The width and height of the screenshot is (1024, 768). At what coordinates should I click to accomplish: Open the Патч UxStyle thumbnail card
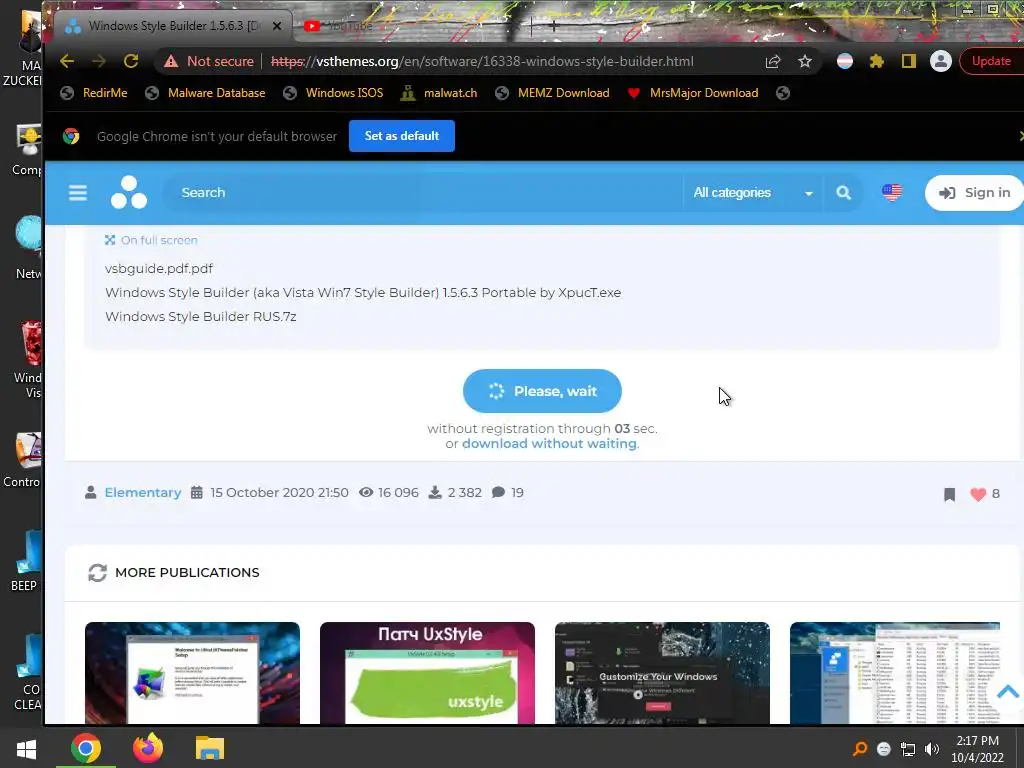(427, 673)
